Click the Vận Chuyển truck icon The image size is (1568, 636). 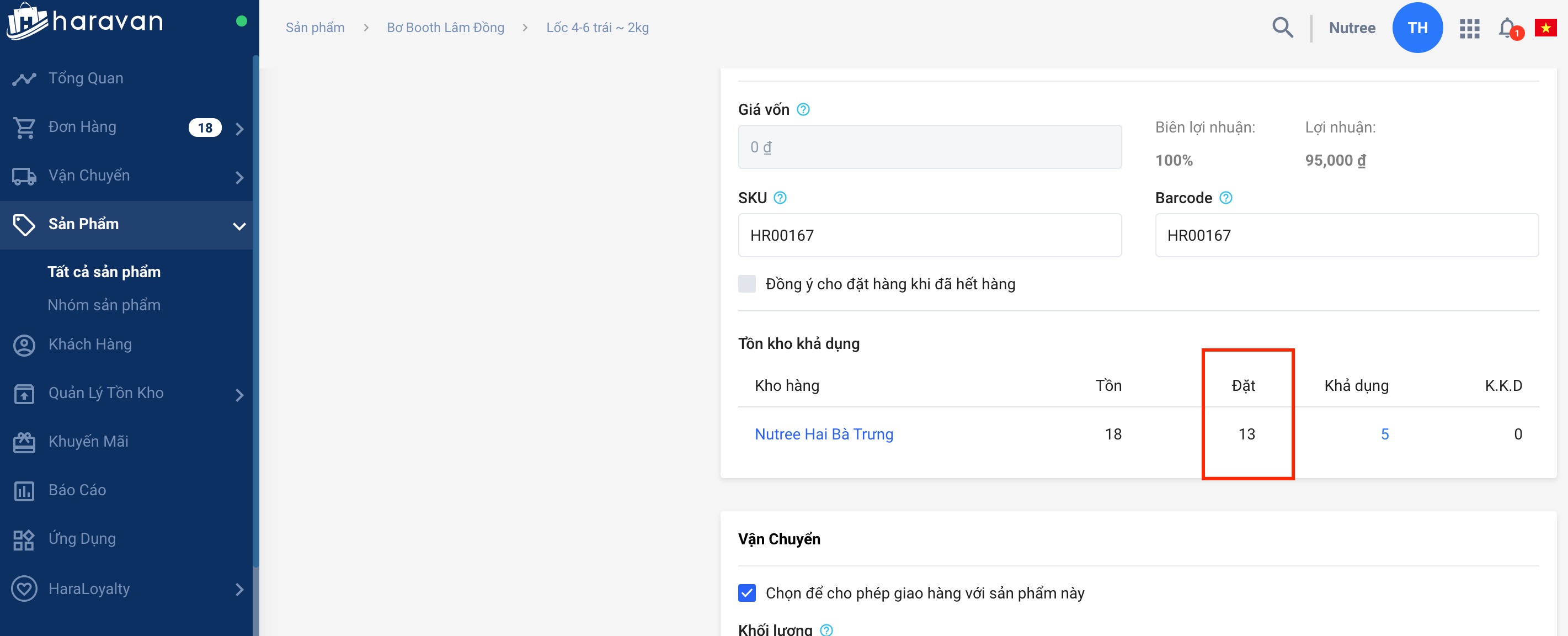(x=24, y=176)
